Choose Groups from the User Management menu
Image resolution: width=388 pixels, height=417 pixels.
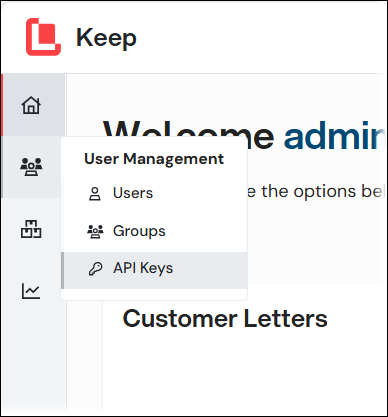154,231
